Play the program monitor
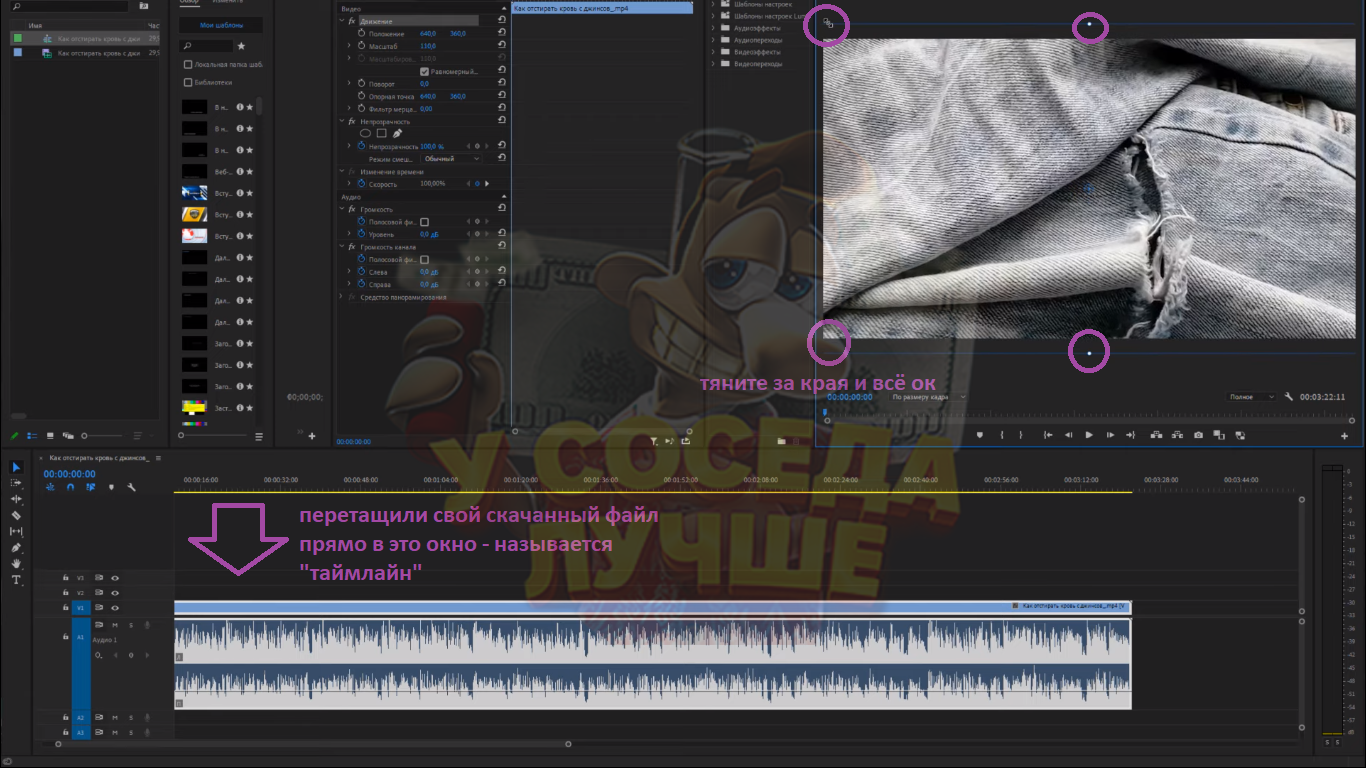Image resolution: width=1366 pixels, height=768 pixels. pyautogui.click(x=1089, y=435)
